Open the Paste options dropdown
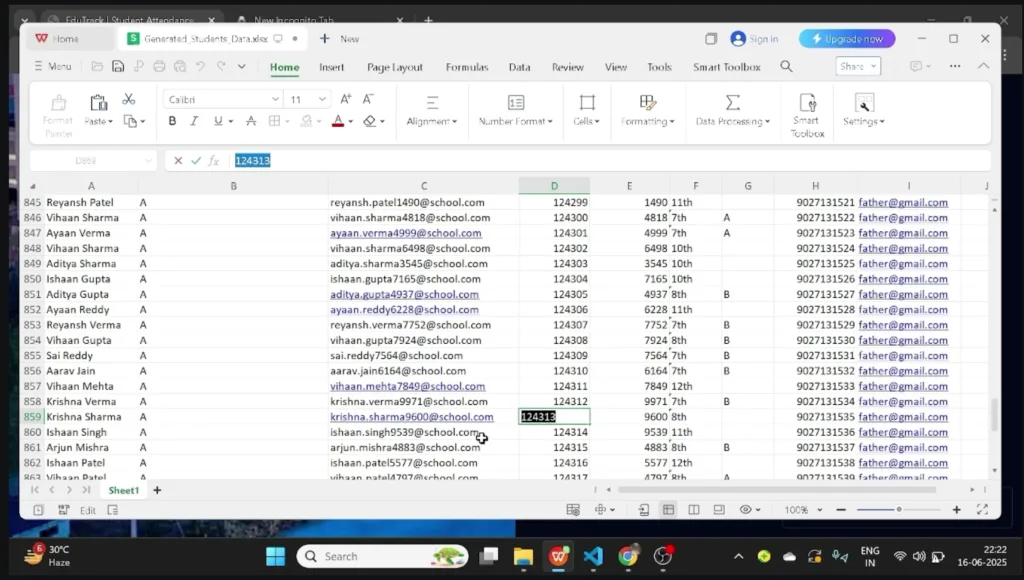Viewport: 1024px width, 580px height. coord(99,121)
